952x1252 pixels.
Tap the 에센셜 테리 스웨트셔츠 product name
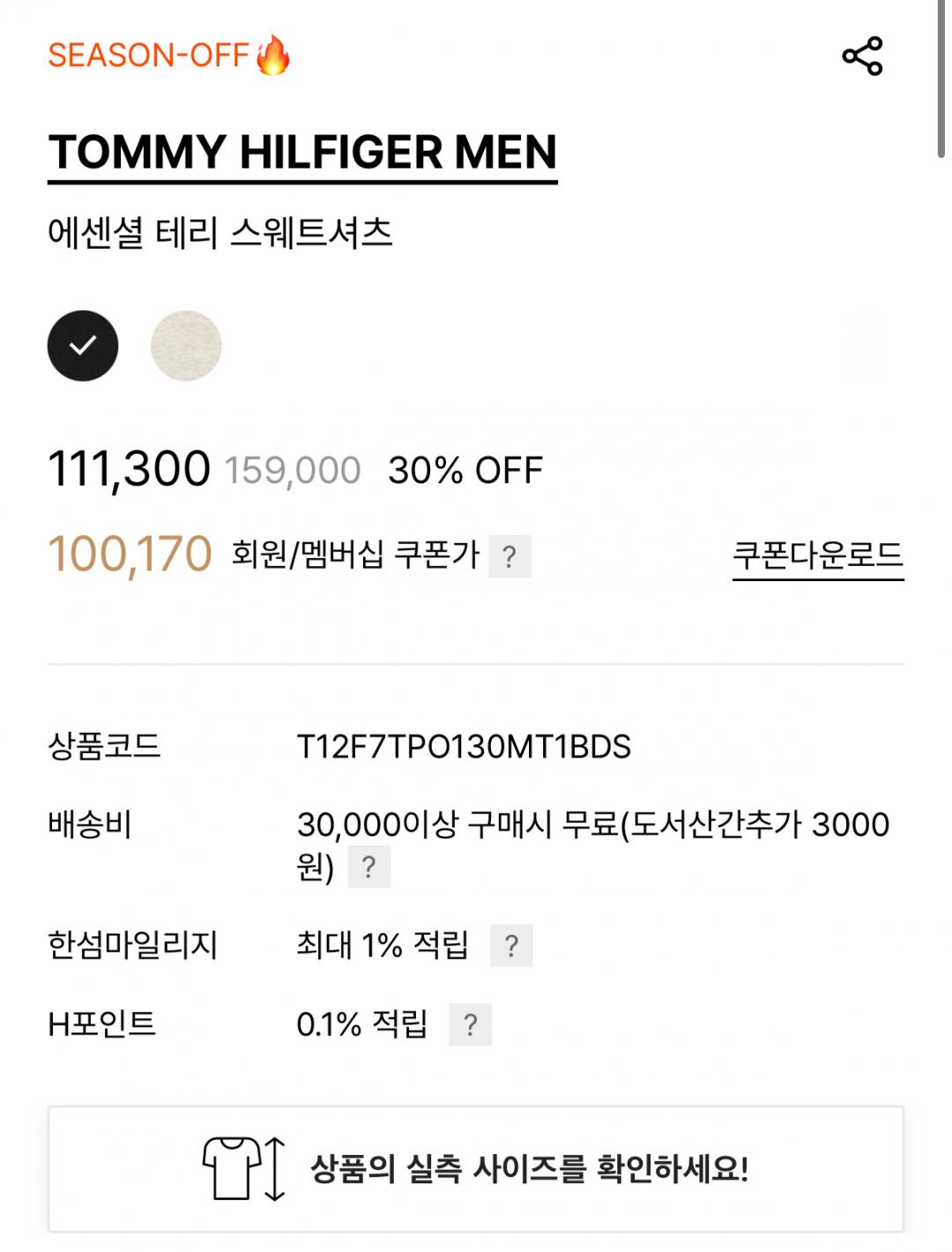click(x=219, y=234)
